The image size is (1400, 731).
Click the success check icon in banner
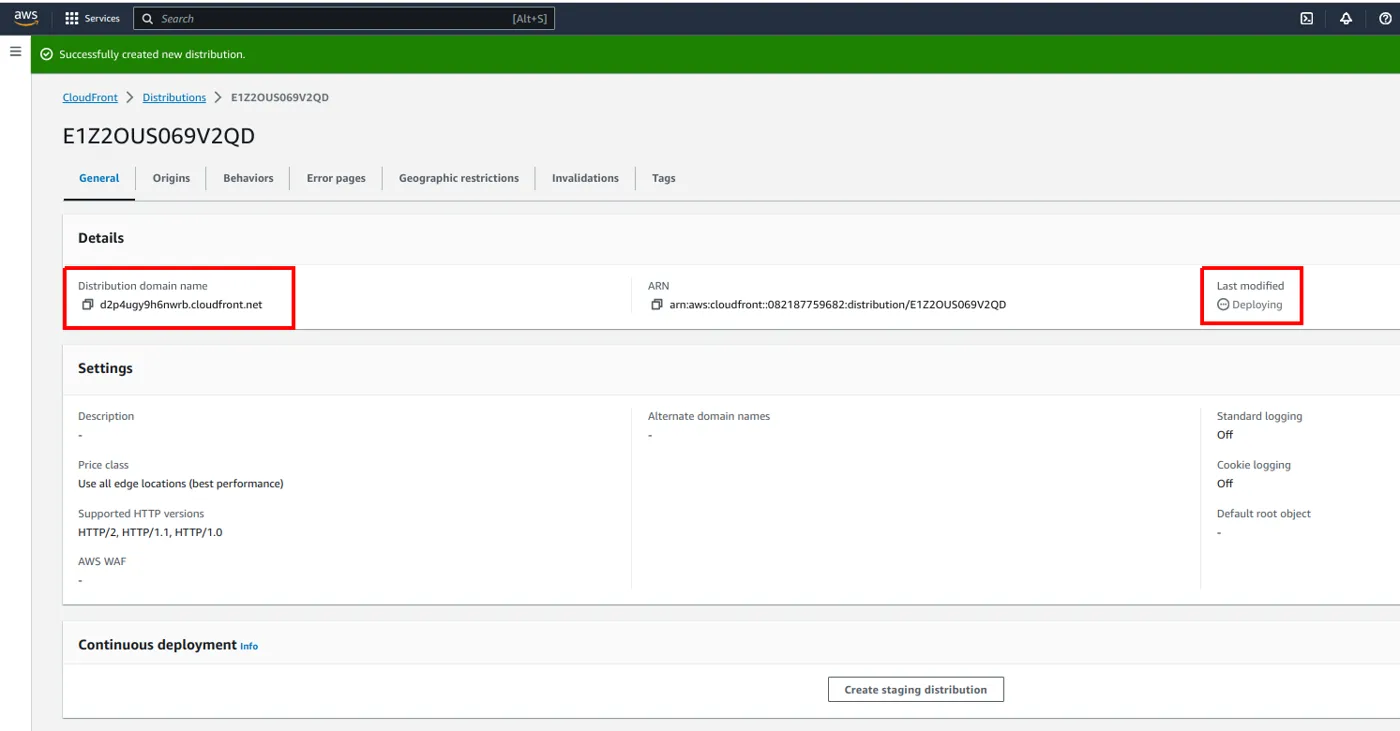[46, 54]
